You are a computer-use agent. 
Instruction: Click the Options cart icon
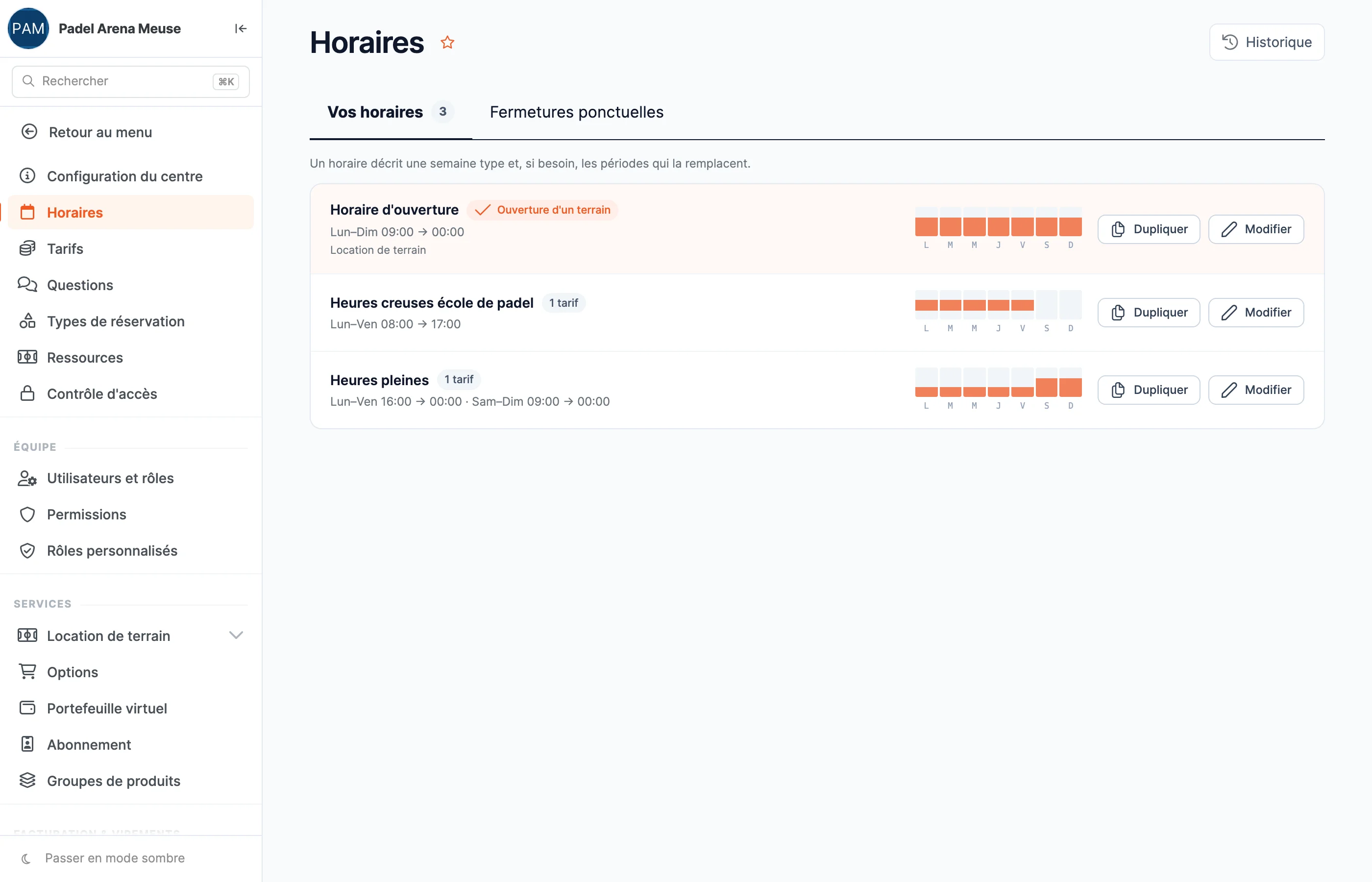(x=27, y=671)
